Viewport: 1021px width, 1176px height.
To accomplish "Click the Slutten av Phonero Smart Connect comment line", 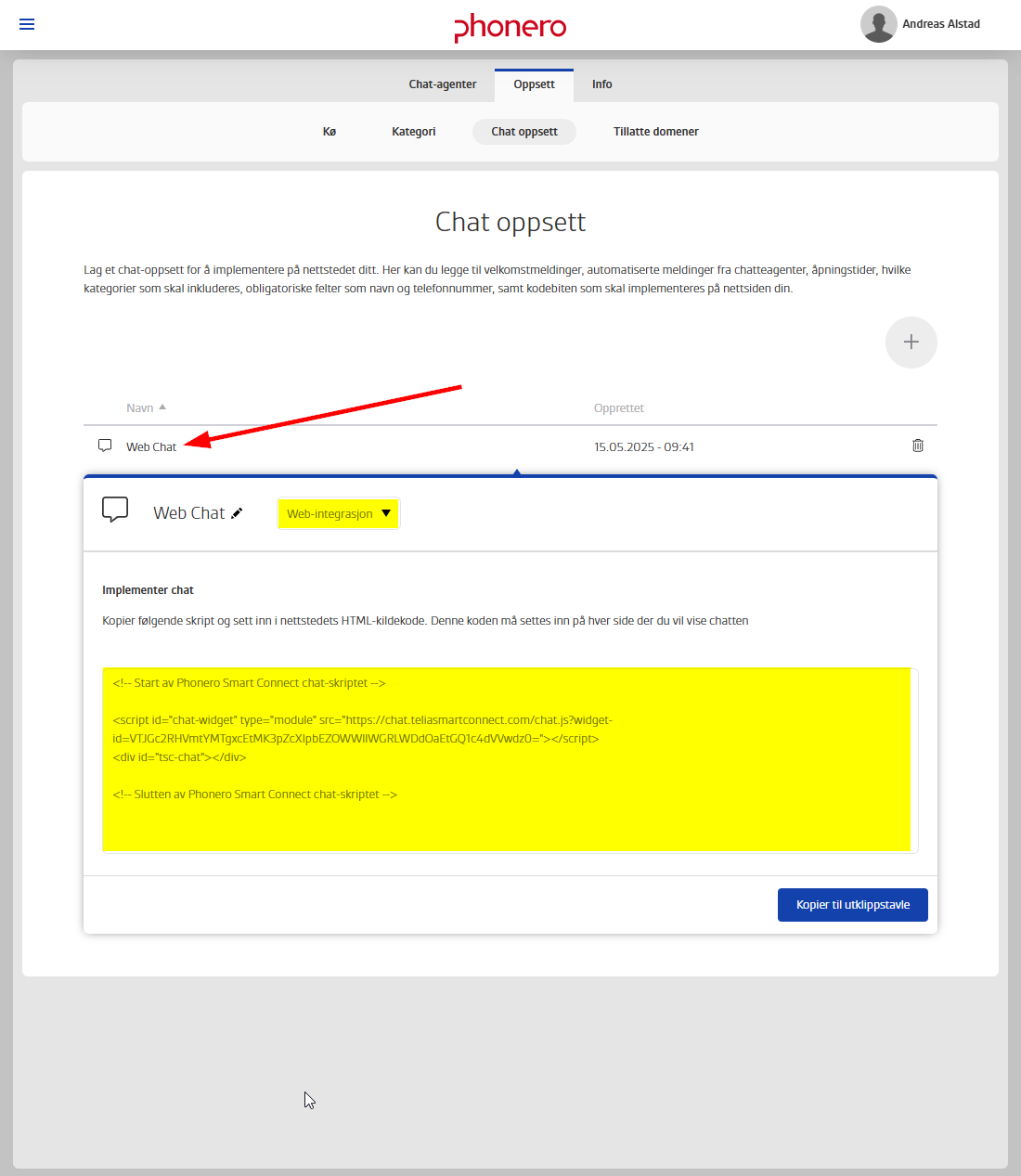I will (255, 795).
